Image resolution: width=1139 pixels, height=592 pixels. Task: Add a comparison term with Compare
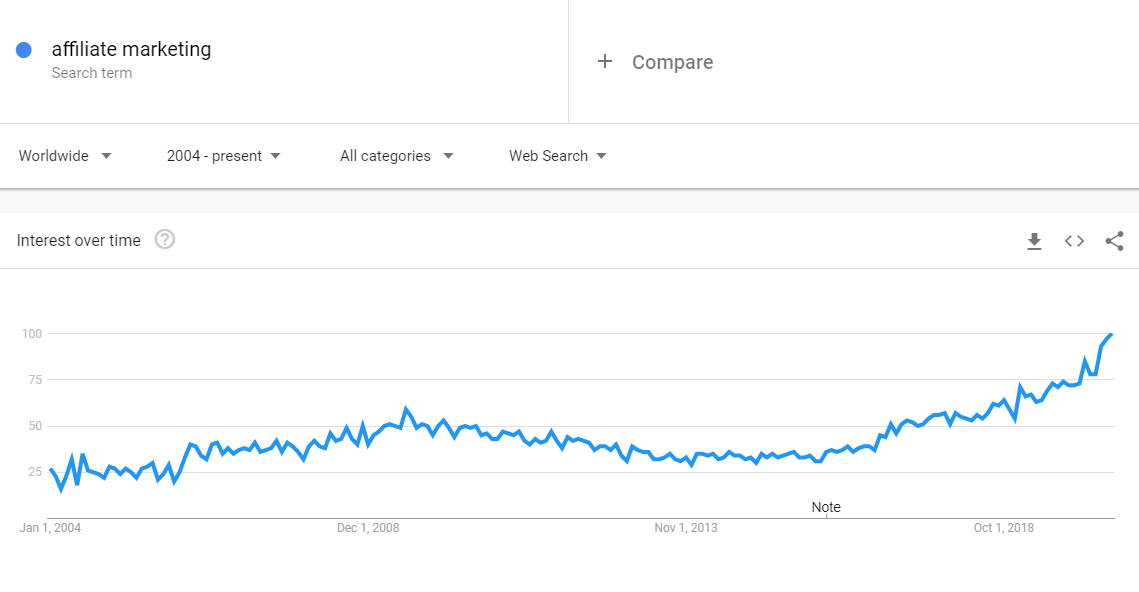673,62
